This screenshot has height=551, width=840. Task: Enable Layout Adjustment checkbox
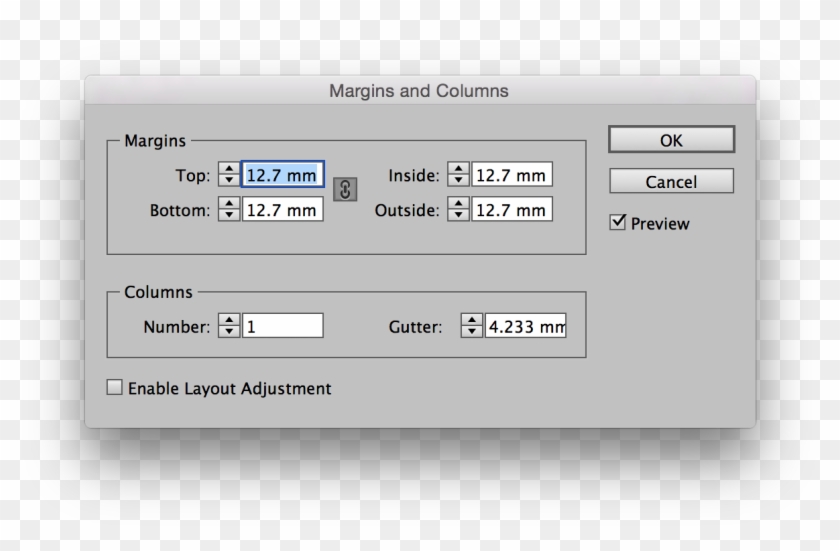tap(114, 387)
